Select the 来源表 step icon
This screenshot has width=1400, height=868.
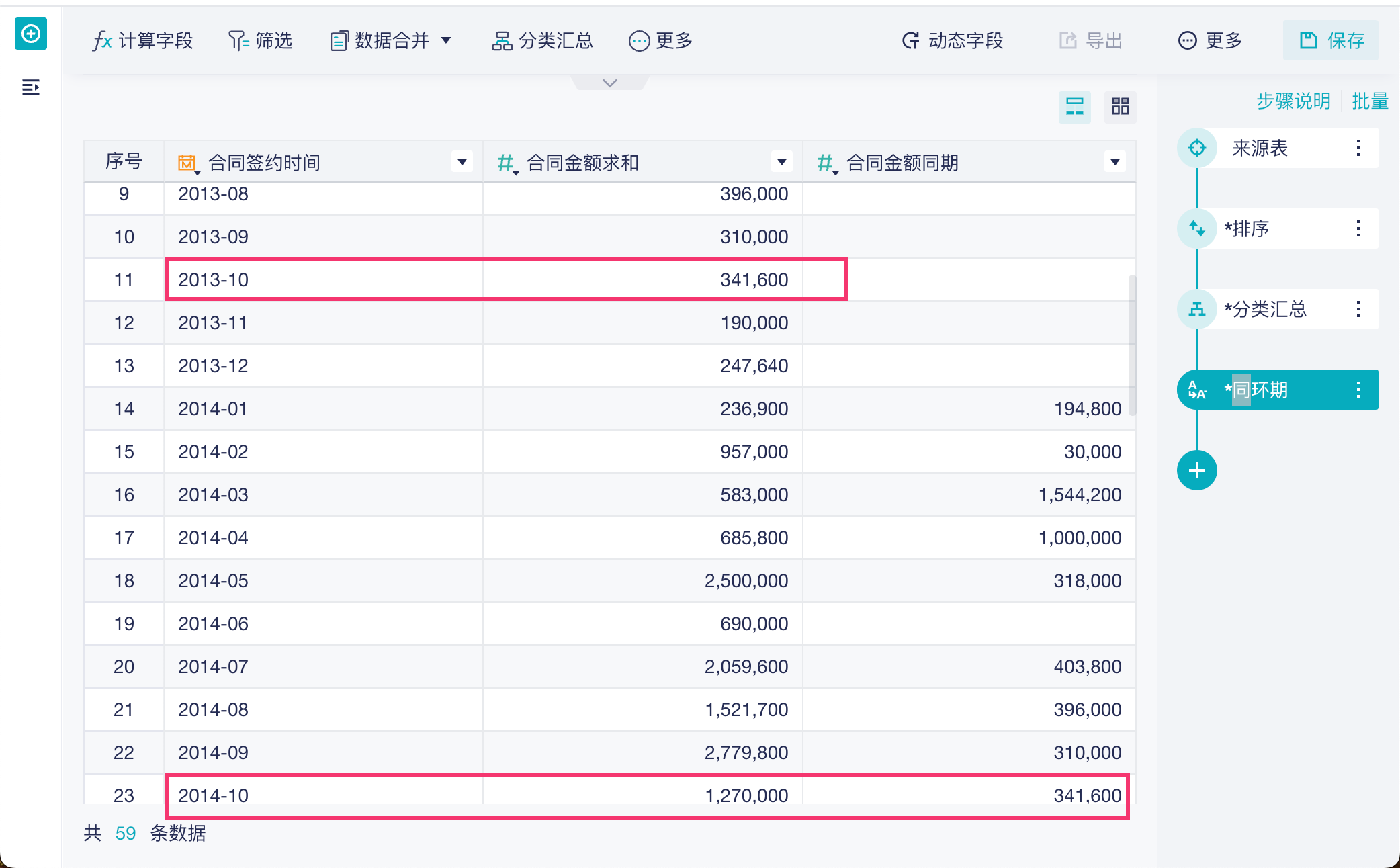click(x=1196, y=148)
